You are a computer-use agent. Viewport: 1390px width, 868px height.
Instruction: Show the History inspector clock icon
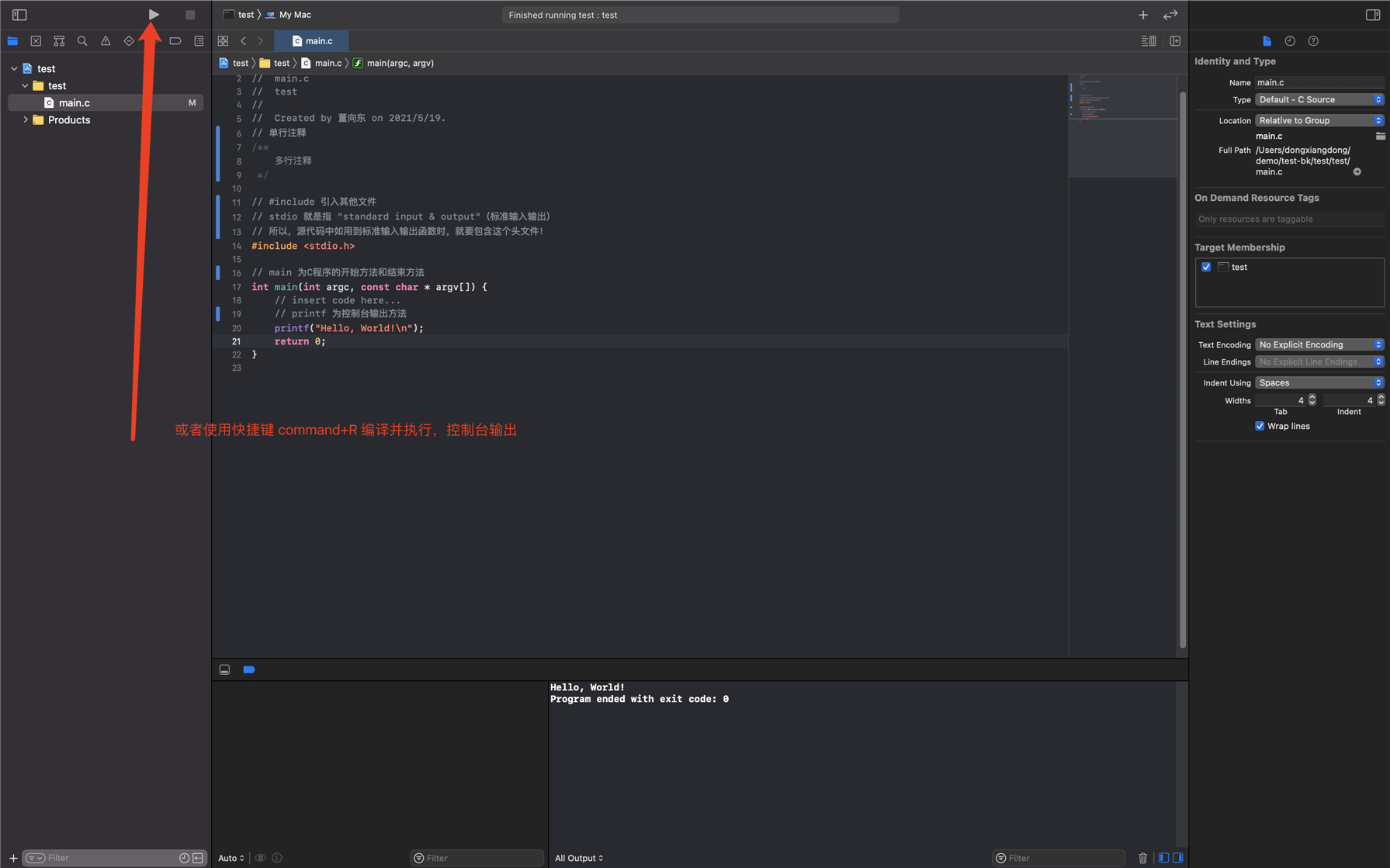tap(1290, 41)
